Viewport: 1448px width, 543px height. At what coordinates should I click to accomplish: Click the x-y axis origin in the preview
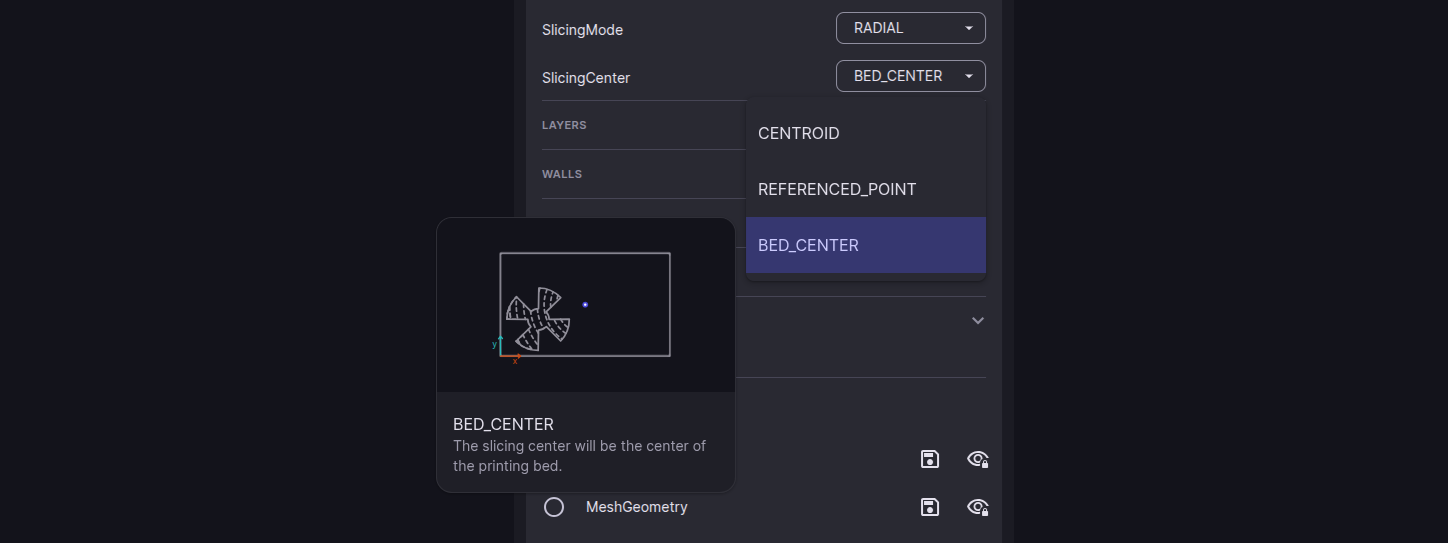tap(501, 354)
